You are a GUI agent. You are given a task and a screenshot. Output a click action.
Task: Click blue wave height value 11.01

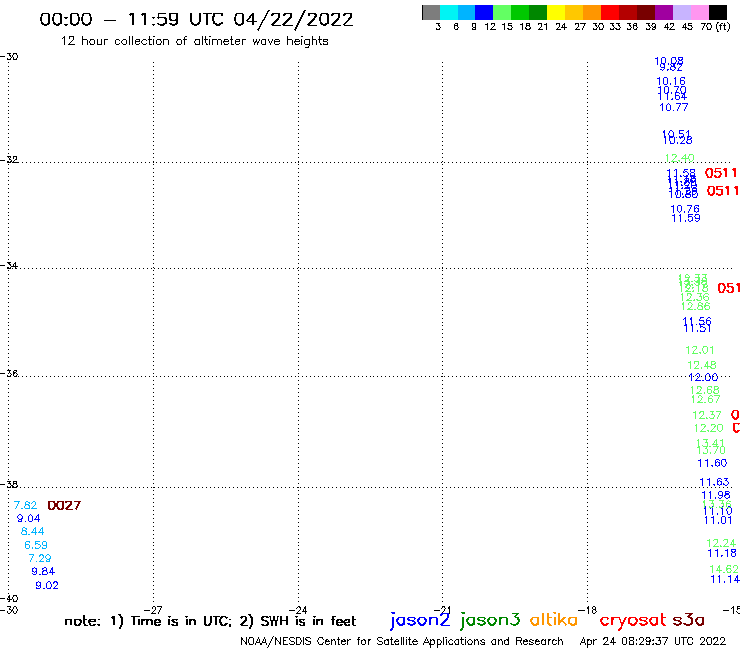[x=718, y=521]
